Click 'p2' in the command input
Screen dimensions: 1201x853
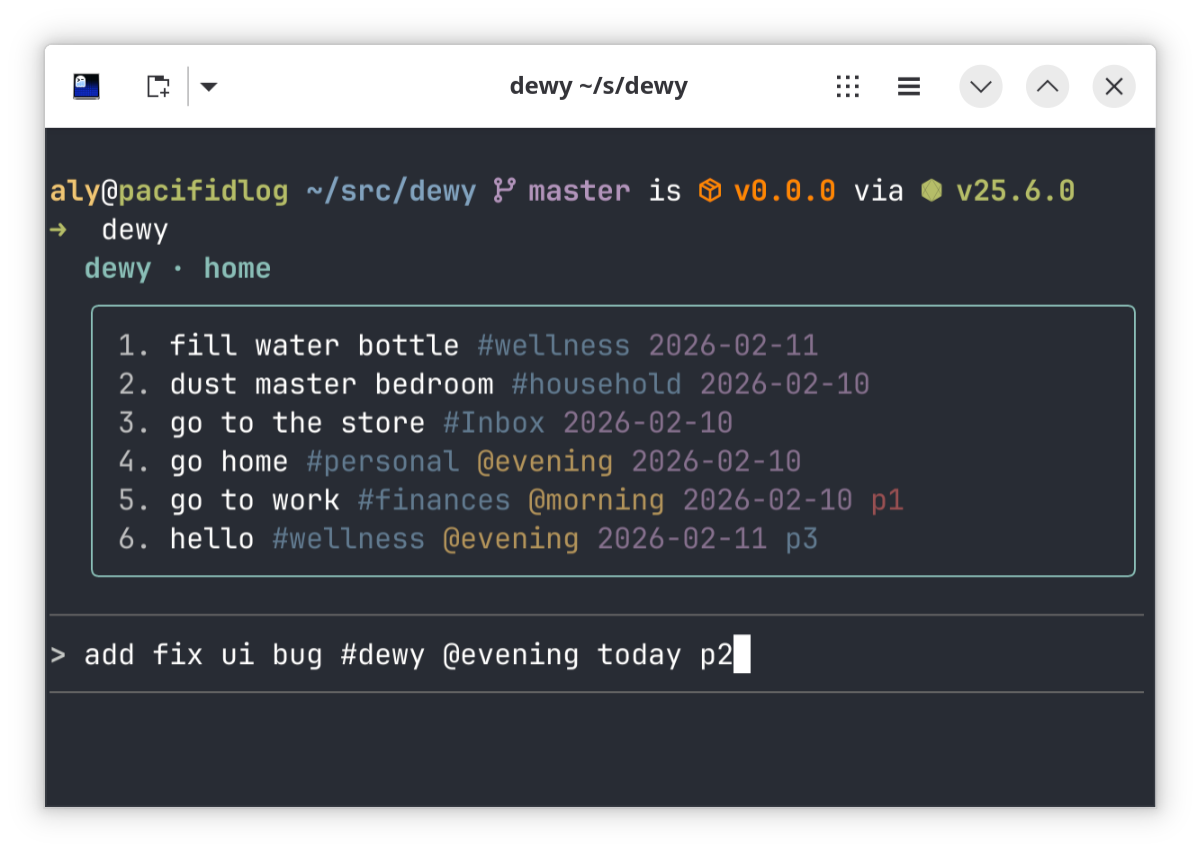(x=716, y=657)
